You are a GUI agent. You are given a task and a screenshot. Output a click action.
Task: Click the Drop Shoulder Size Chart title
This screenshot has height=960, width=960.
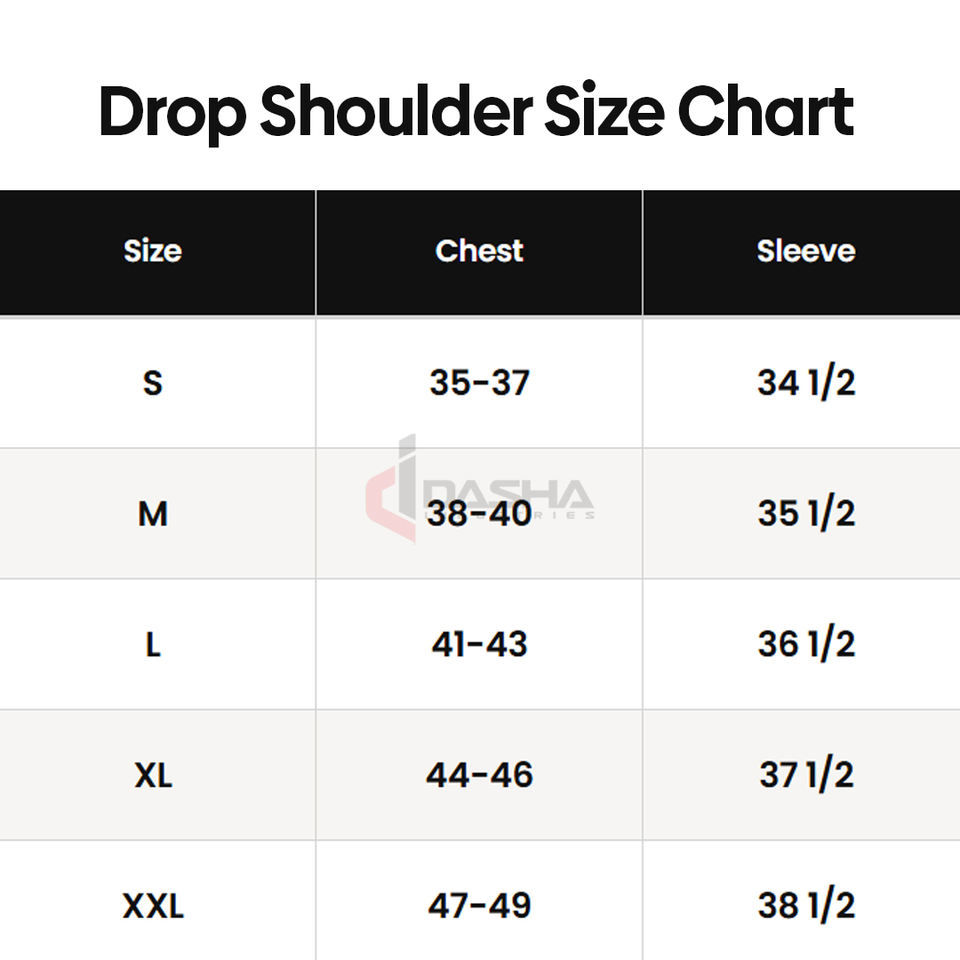[x=476, y=113]
